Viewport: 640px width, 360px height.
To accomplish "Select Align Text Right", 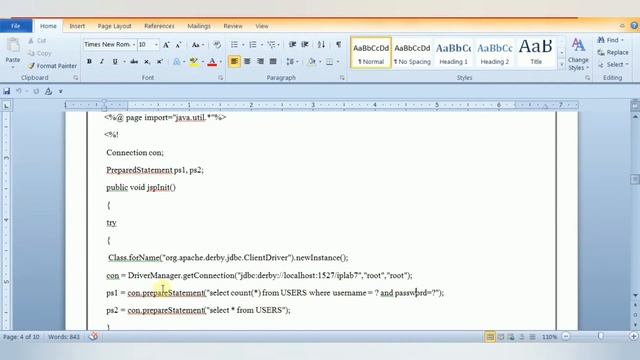I will [x=260, y=62].
